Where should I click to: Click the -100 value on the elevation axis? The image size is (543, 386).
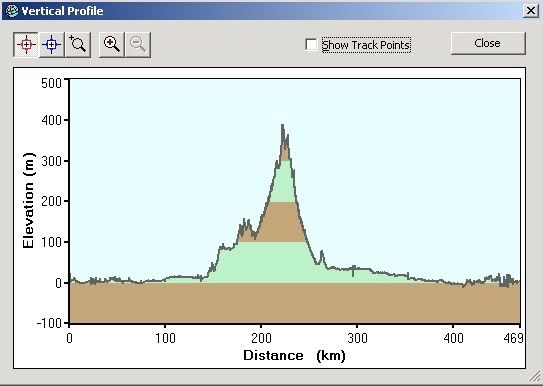[49, 323]
